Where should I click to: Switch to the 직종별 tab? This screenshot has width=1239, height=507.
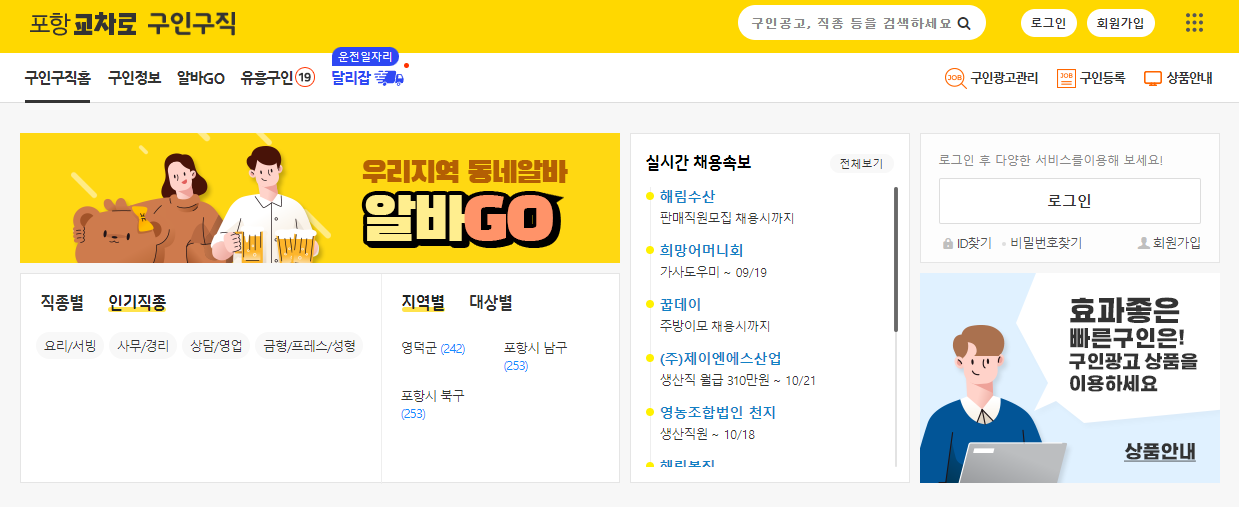[x=62, y=302]
